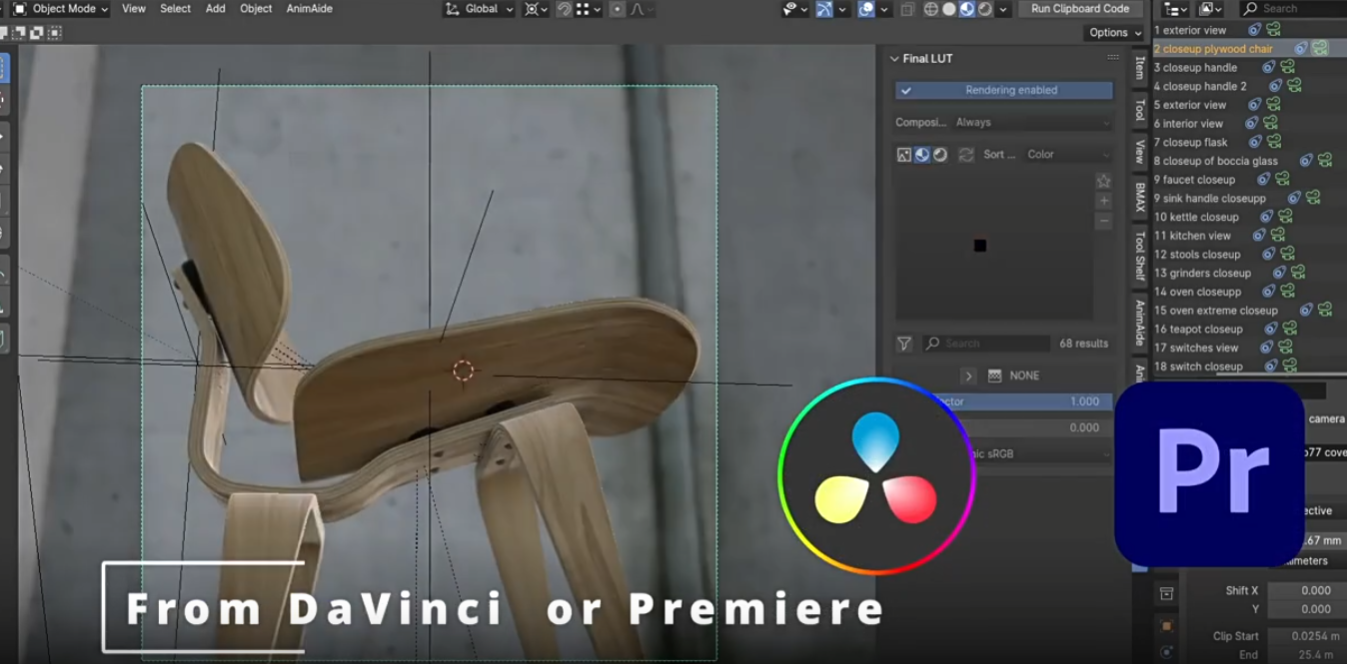
Task: Click the Clip Start value field
Action: click(x=1307, y=636)
